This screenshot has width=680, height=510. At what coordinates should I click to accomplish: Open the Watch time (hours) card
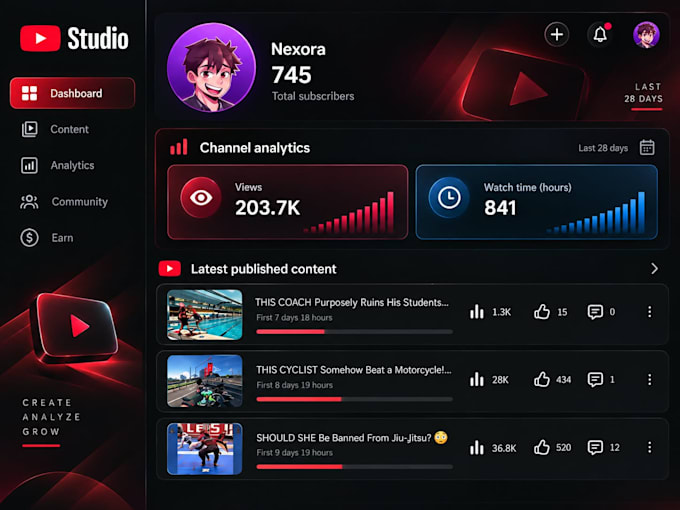point(536,202)
